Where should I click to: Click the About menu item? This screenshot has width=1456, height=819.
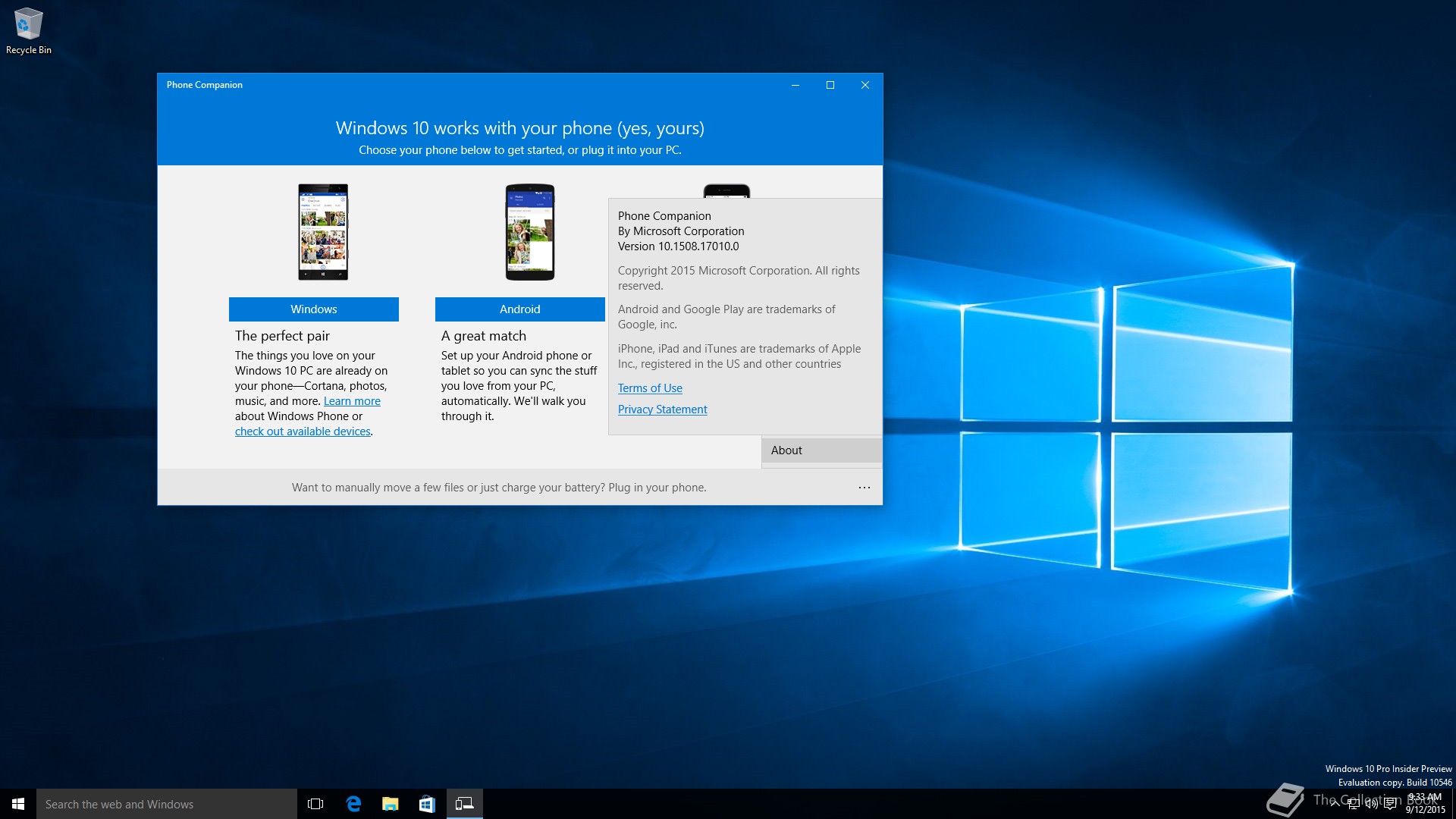click(822, 450)
